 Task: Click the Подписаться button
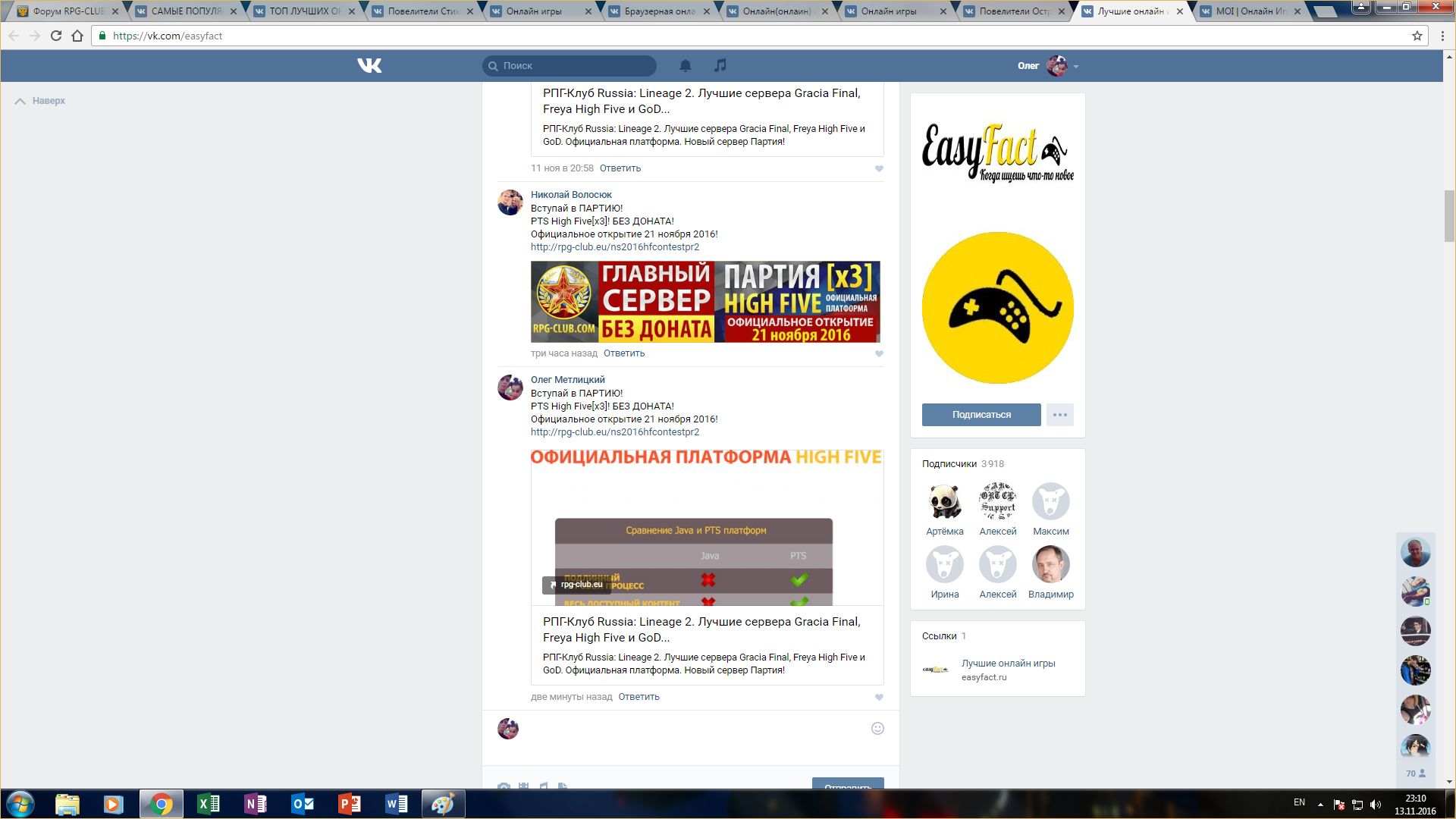pos(981,415)
